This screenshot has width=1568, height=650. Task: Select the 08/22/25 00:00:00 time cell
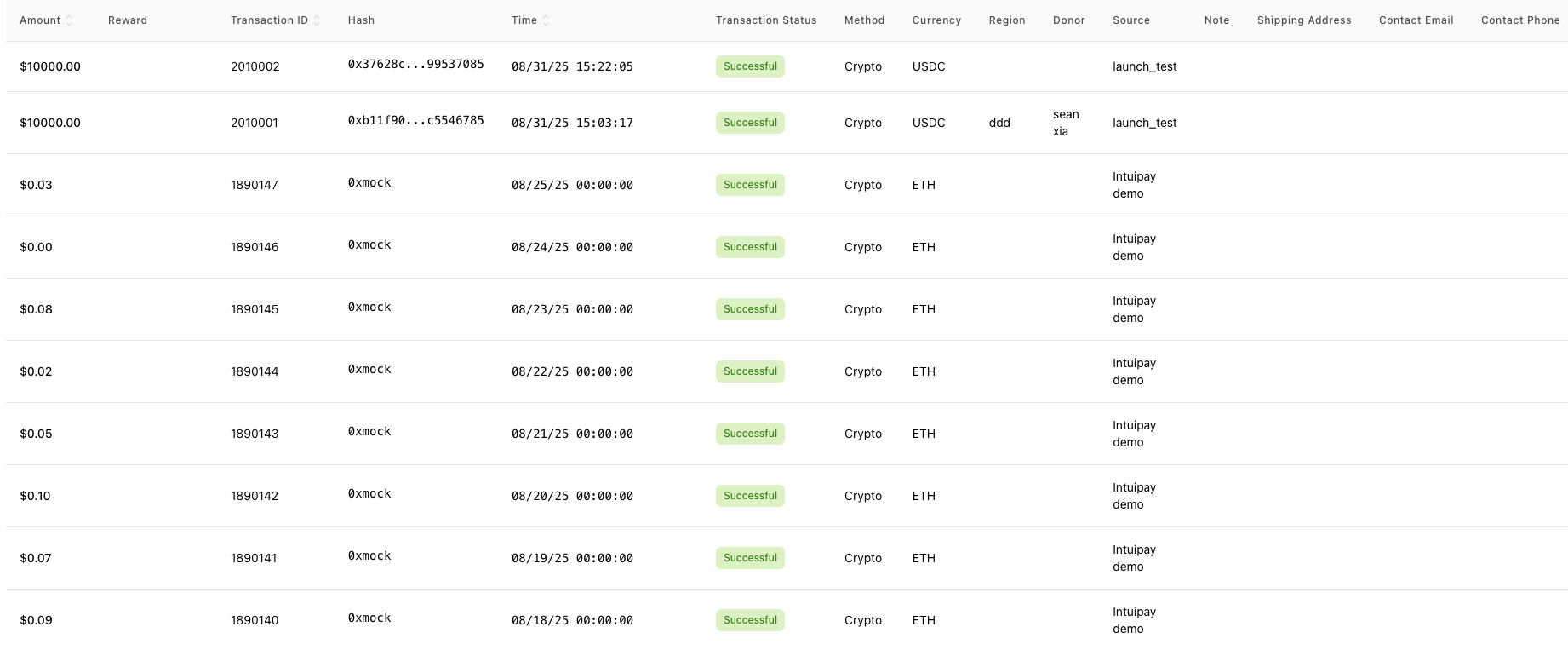(572, 371)
